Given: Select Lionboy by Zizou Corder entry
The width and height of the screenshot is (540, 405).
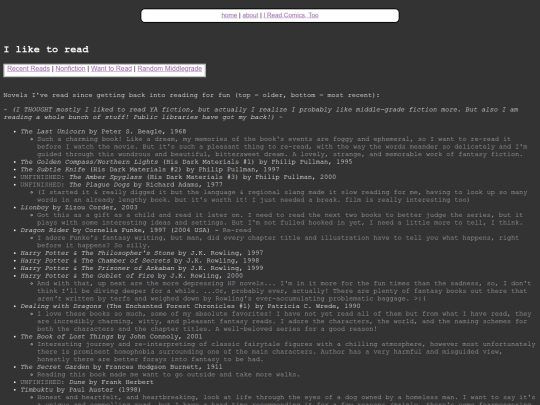Looking at the screenshot, I should click(79, 207).
